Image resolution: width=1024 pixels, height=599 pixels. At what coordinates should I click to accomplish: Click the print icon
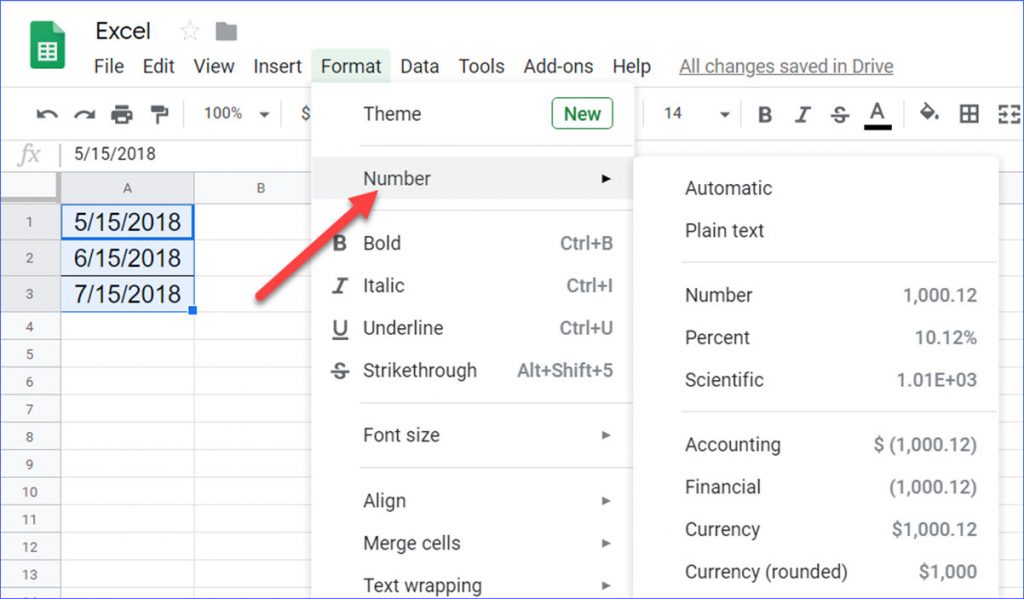tap(122, 115)
